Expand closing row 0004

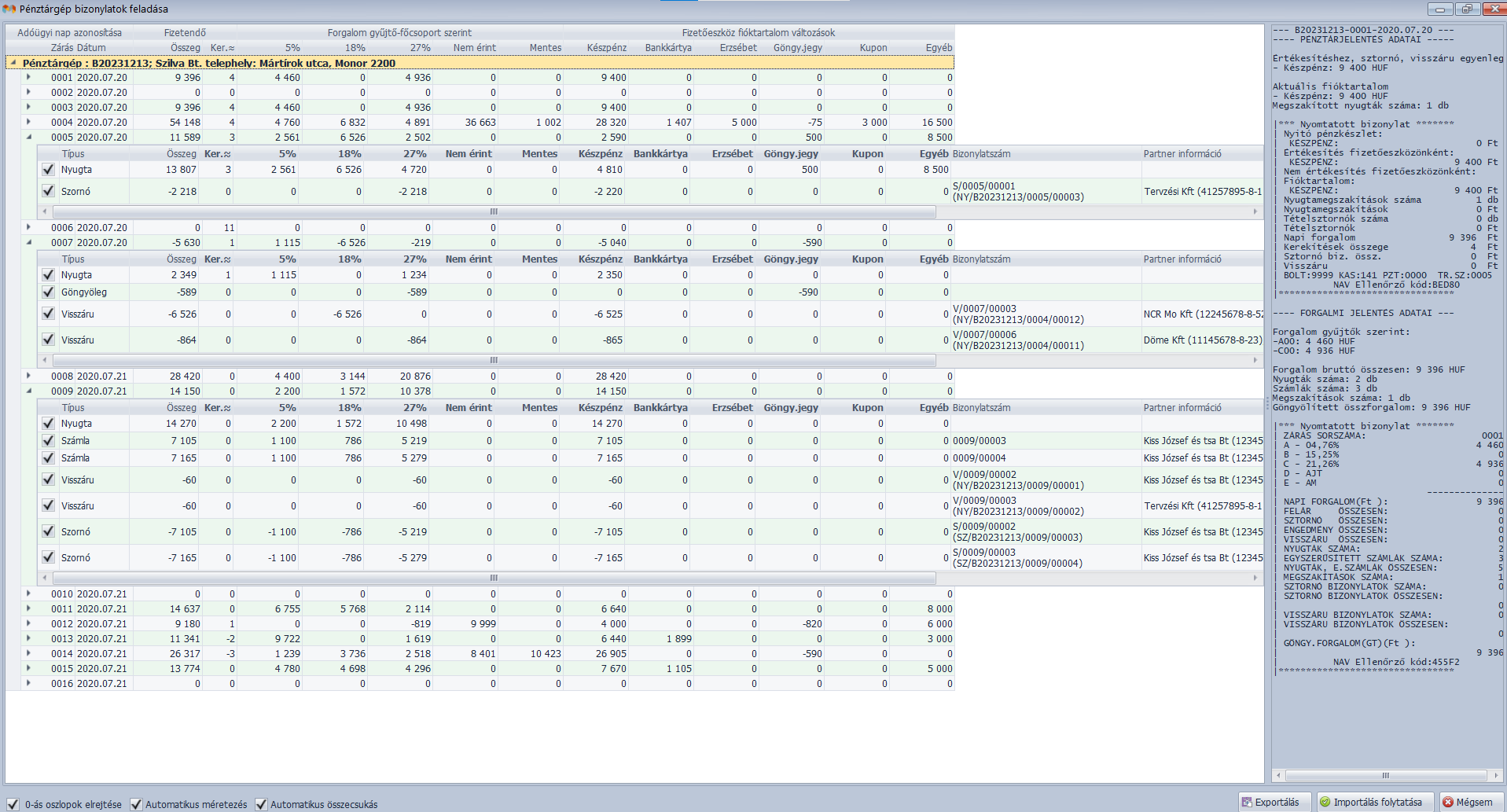[x=29, y=122]
